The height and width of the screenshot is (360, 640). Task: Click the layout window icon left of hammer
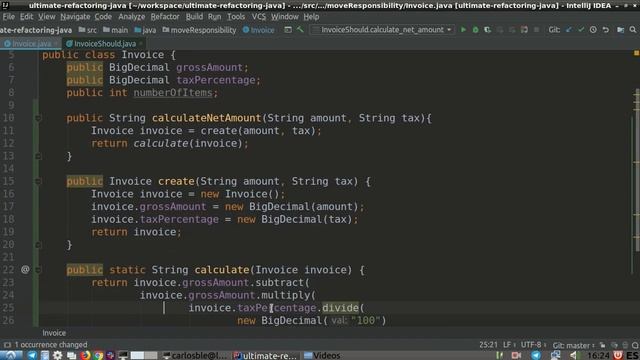(x=288, y=30)
